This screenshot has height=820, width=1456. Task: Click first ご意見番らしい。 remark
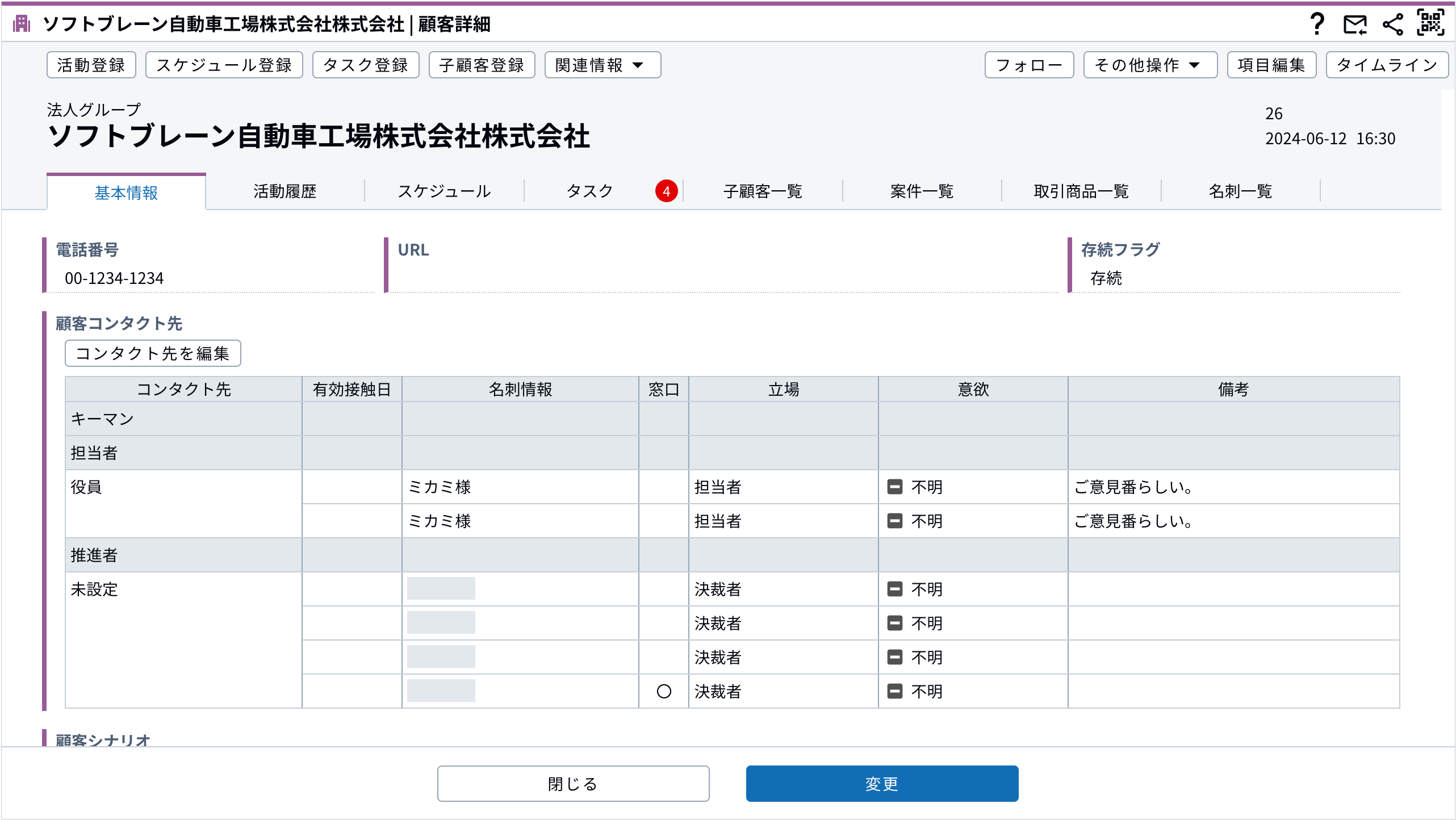[1133, 487]
